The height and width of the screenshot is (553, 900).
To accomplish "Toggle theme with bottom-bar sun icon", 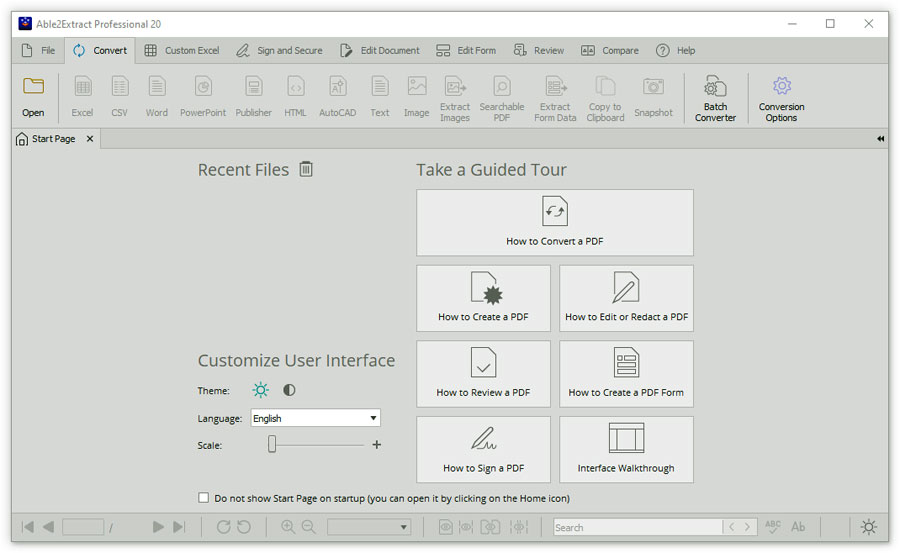I will pyautogui.click(x=868, y=527).
